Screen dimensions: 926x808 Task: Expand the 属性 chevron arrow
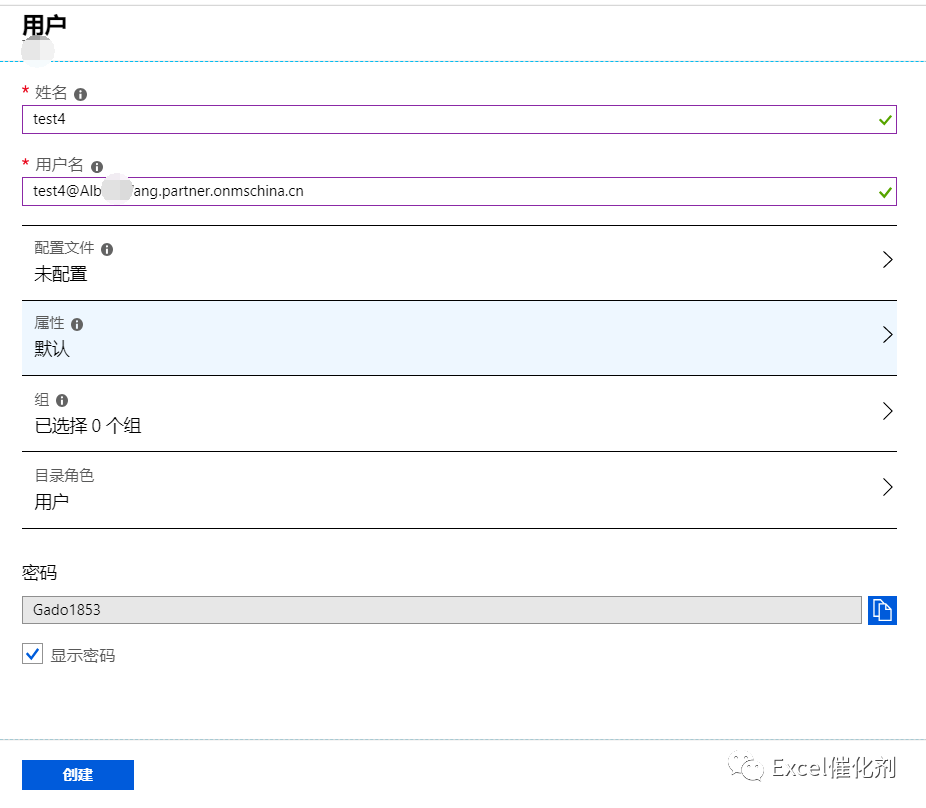click(887, 335)
